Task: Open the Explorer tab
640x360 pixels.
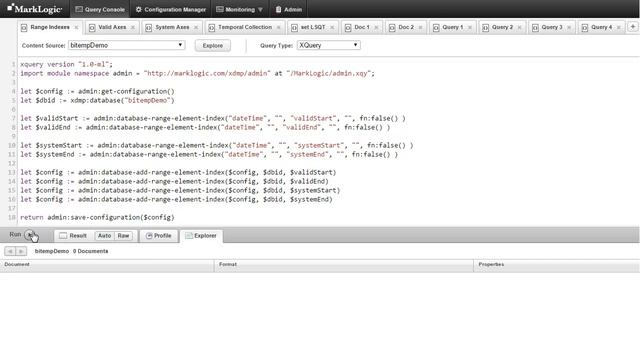Action: point(201,236)
